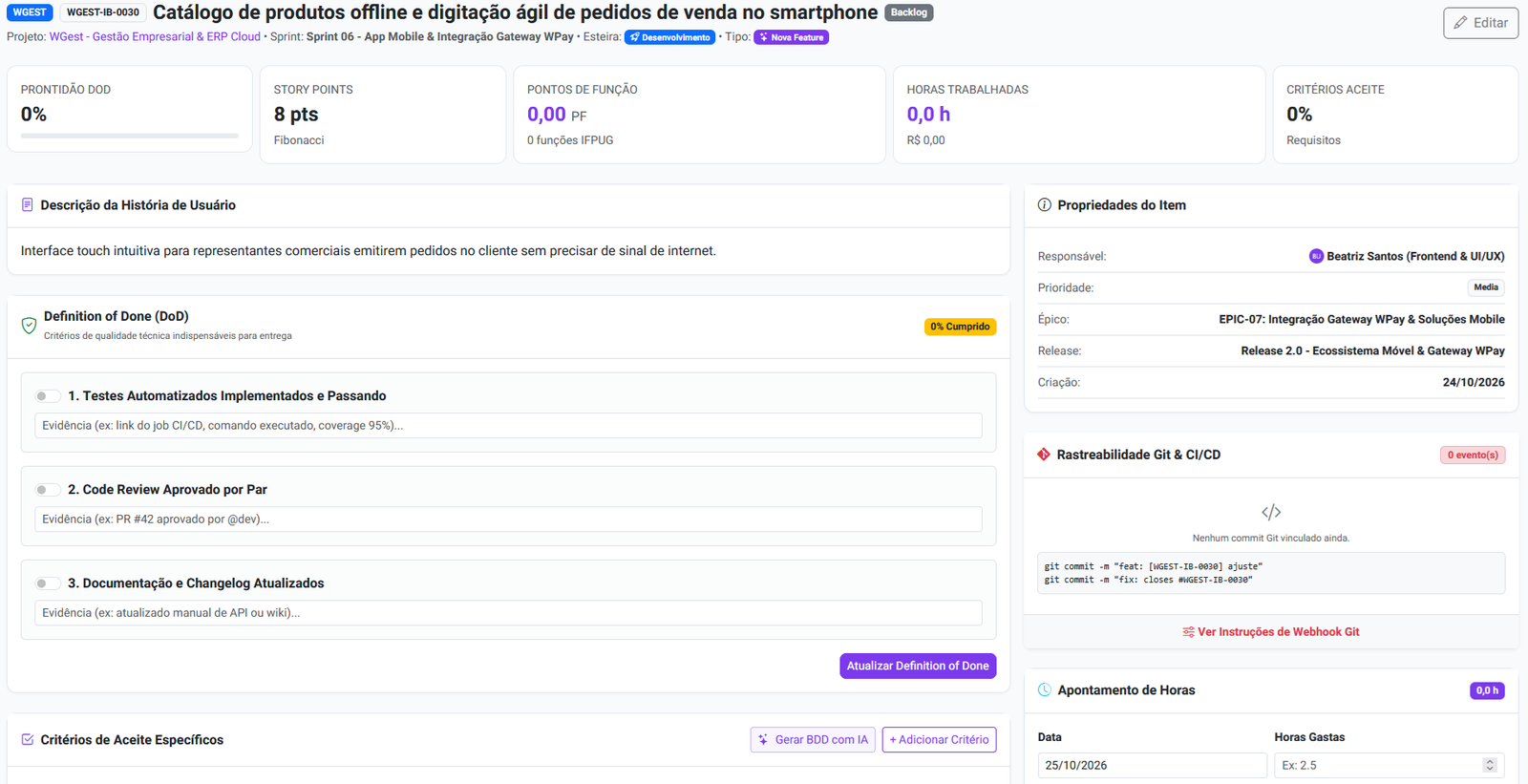This screenshot has height=784, width=1528.
Task: Click the checklist icon beside Critérios de Aceite Específicos
Action: (28, 740)
